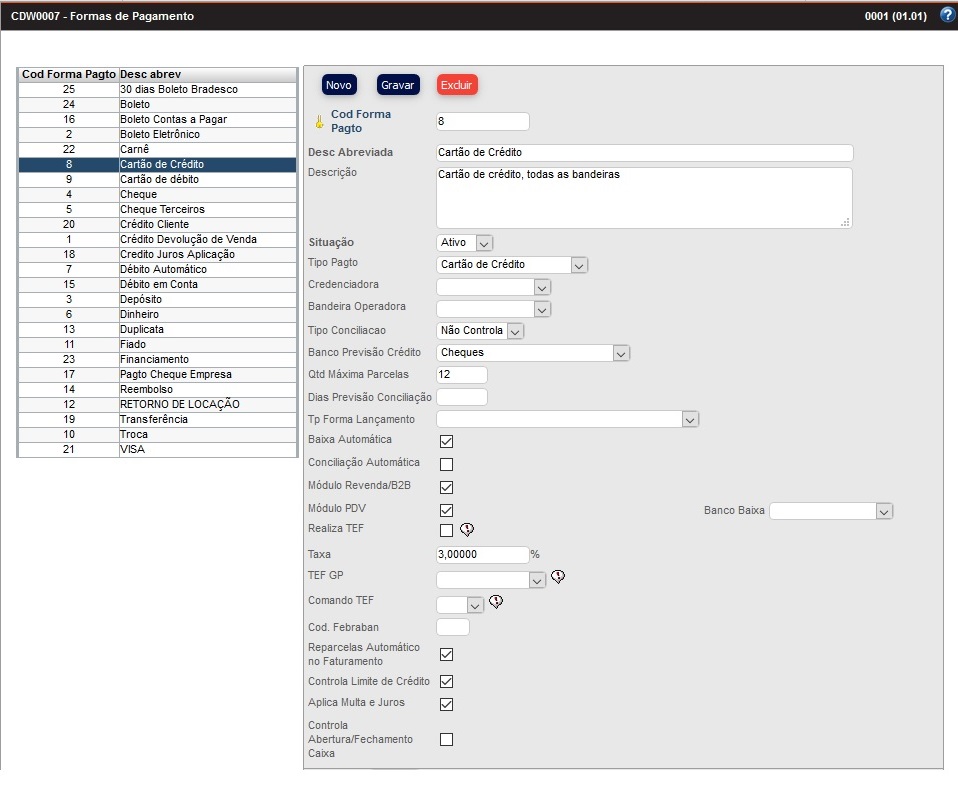Select the Boleto Eletrônico list row
Image resolution: width=958 pixels, height=786 pixels.
[x=157, y=134]
